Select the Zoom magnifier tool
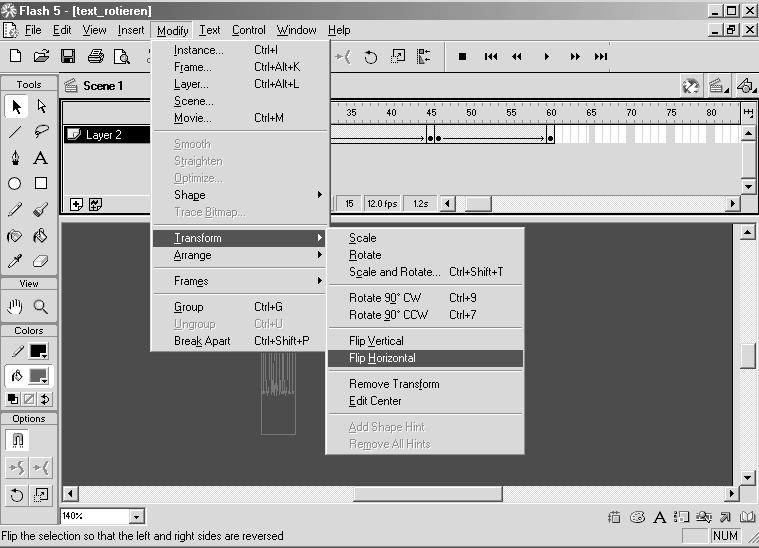759x548 pixels. [41, 306]
